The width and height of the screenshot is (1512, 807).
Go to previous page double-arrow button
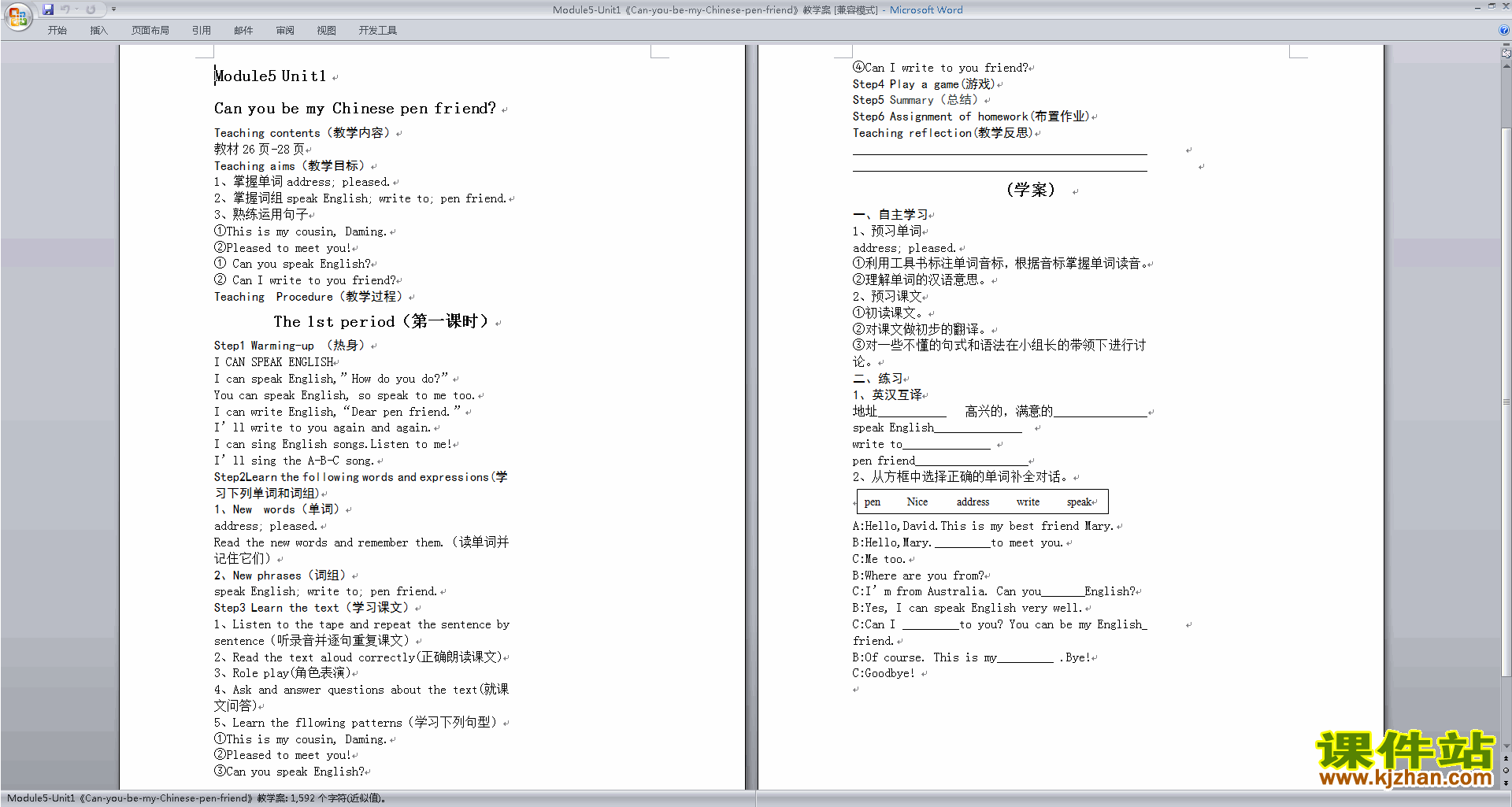1506,758
